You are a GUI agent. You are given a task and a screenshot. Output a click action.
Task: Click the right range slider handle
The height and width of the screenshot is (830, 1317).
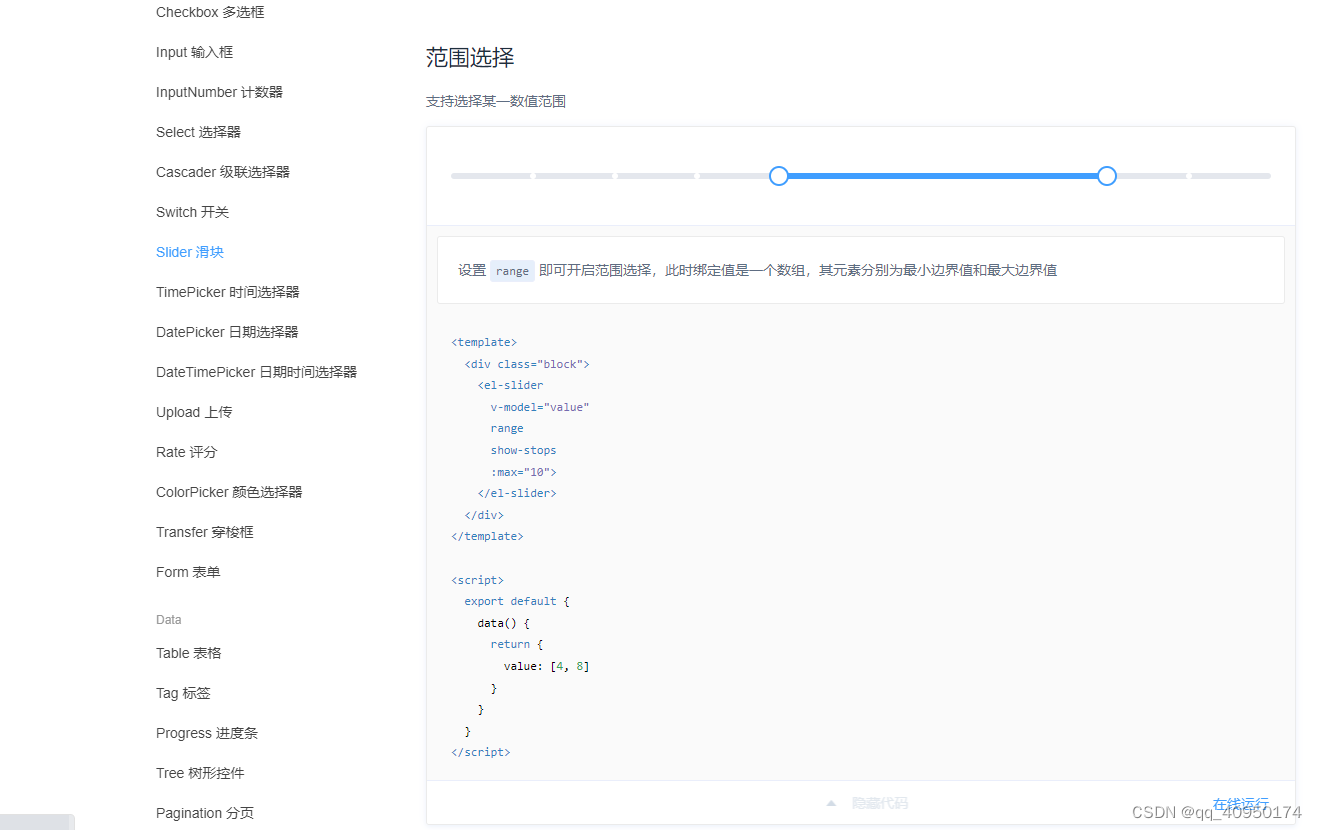click(1107, 176)
